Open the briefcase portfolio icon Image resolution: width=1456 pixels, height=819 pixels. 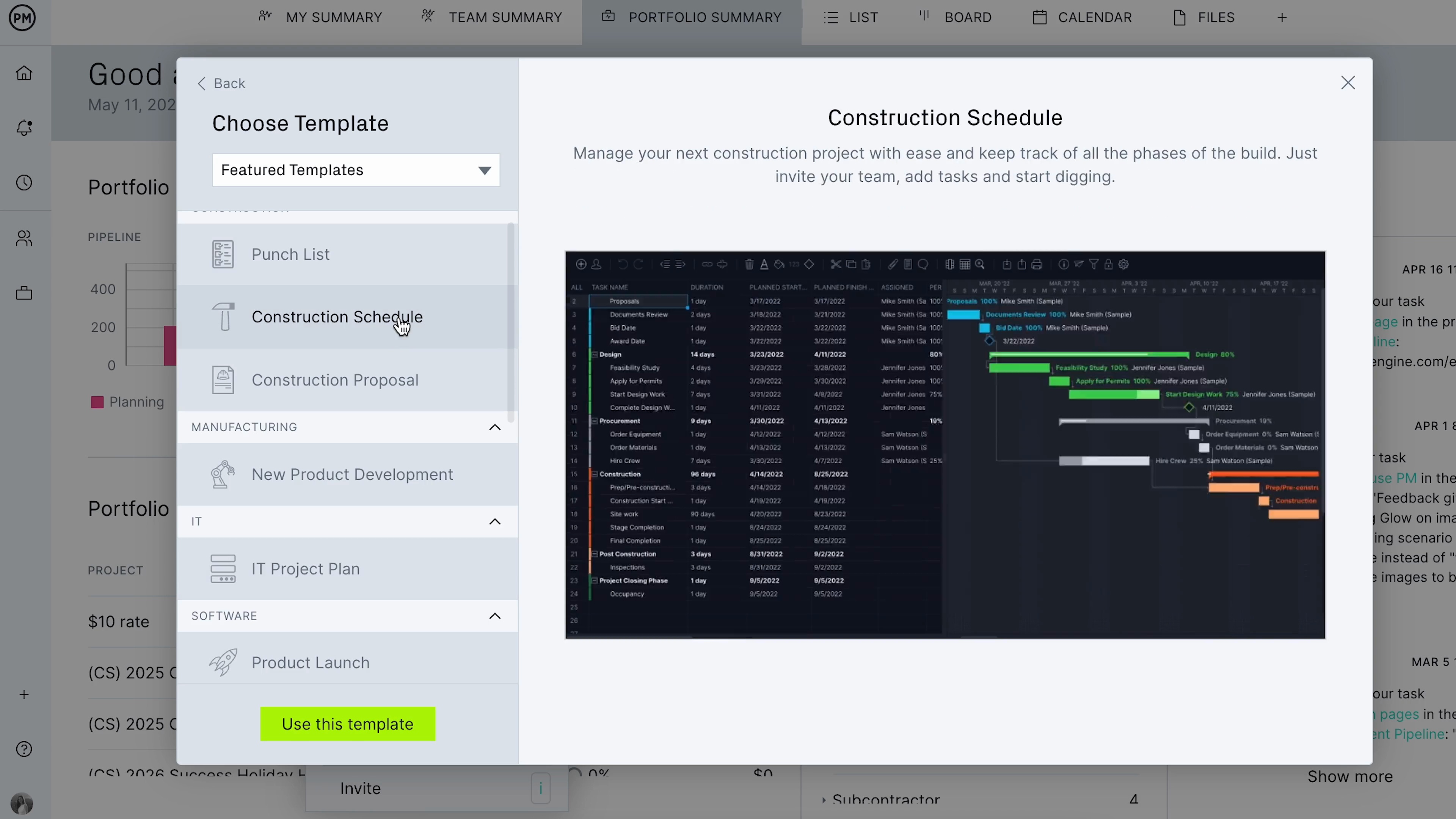point(24,293)
